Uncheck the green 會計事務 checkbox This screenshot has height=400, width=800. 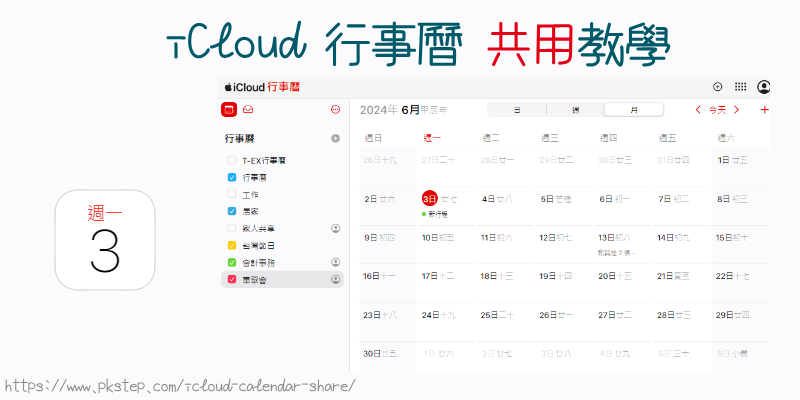(232, 262)
